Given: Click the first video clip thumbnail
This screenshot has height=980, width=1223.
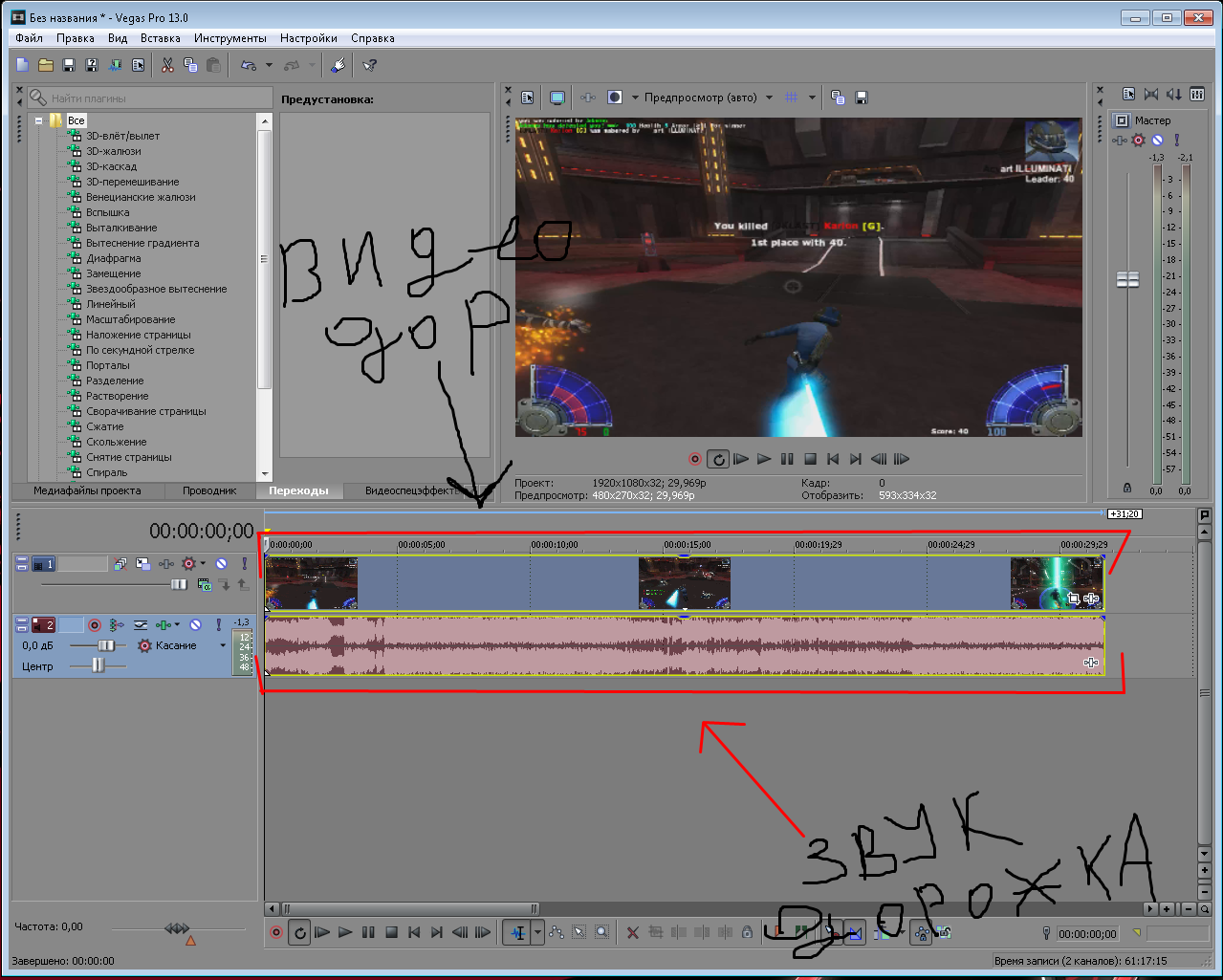Looking at the screenshot, I should pyautogui.click(x=311, y=583).
